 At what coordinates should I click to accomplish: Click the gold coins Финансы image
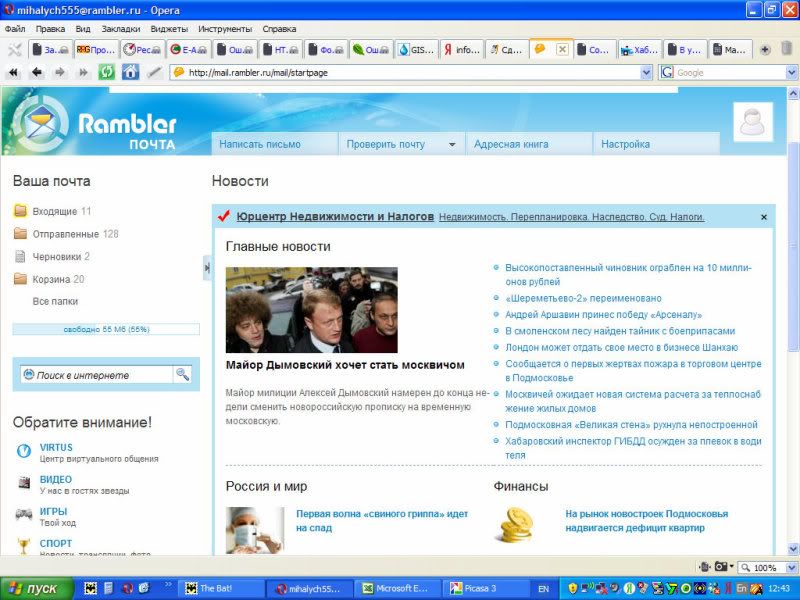[516, 525]
